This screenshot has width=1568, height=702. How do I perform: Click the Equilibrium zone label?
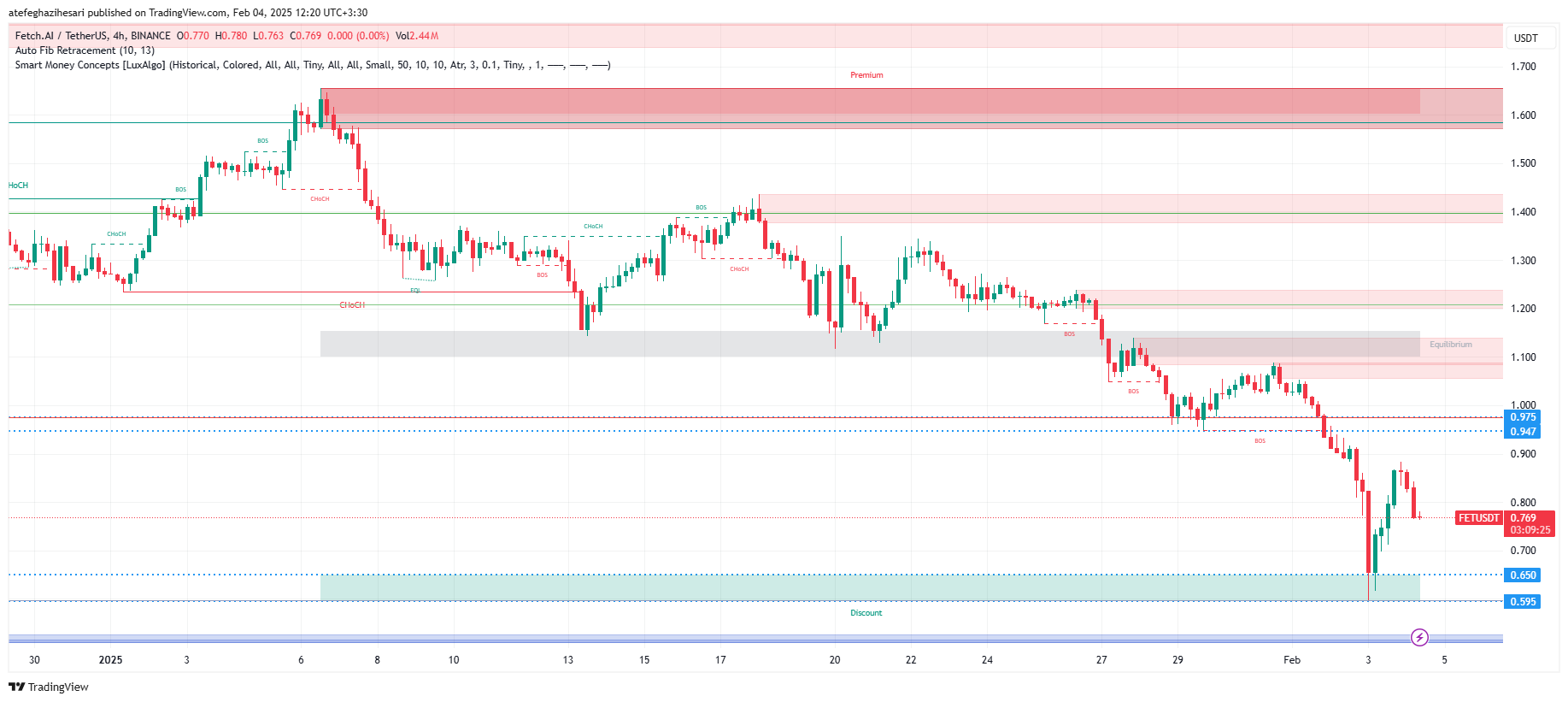coord(1451,345)
